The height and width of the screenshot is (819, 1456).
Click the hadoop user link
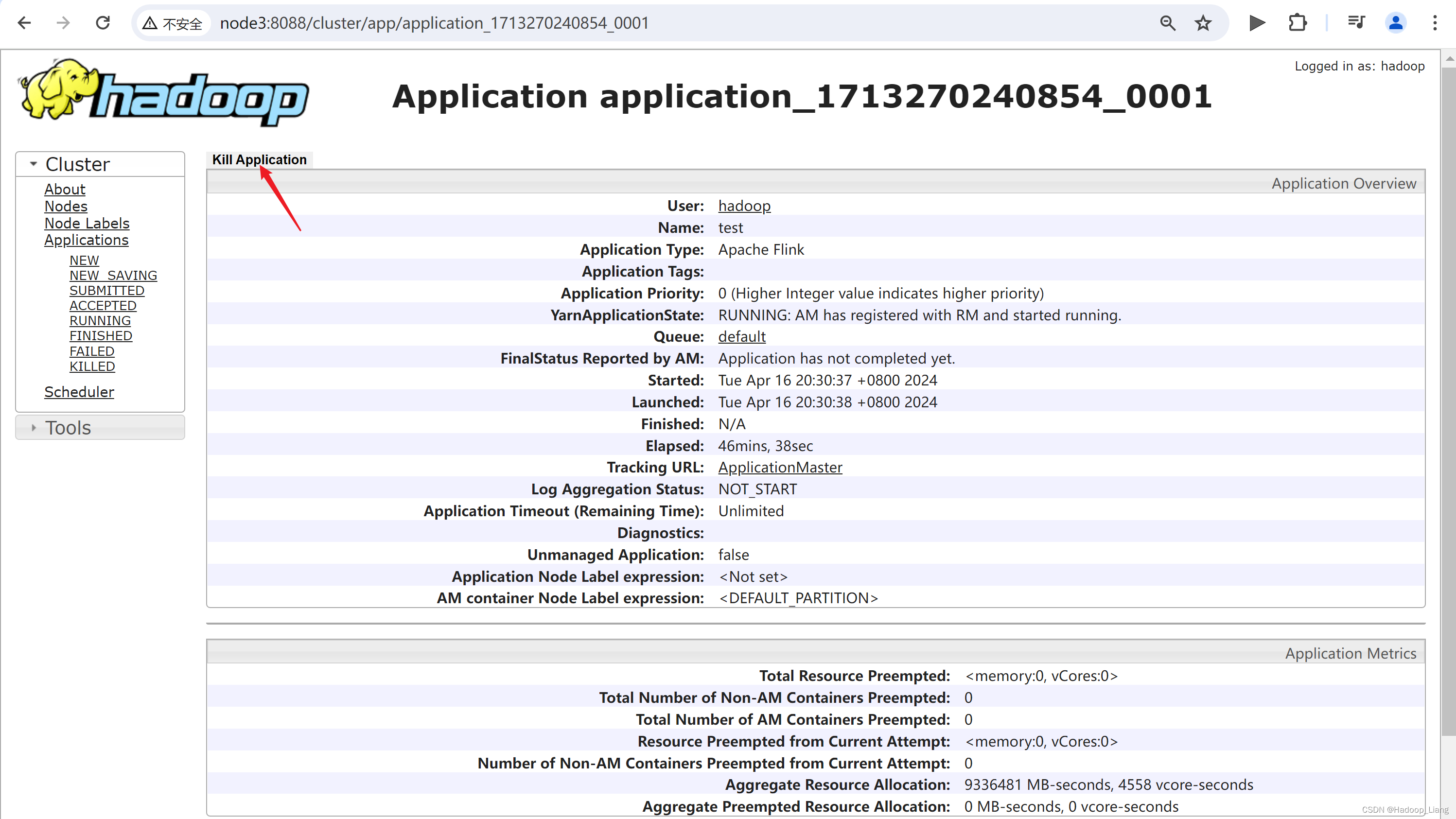click(x=744, y=206)
